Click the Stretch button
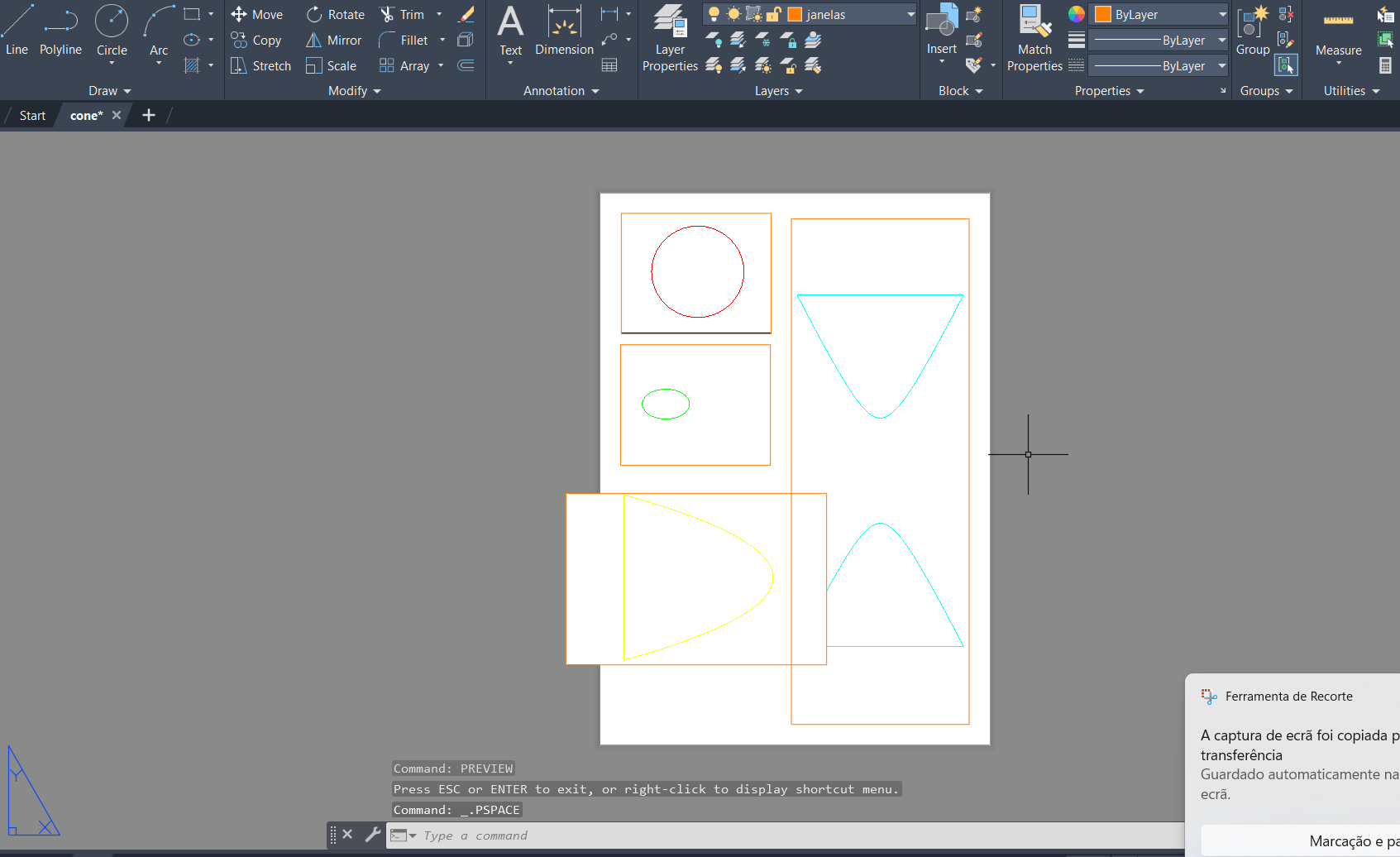 coord(261,66)
